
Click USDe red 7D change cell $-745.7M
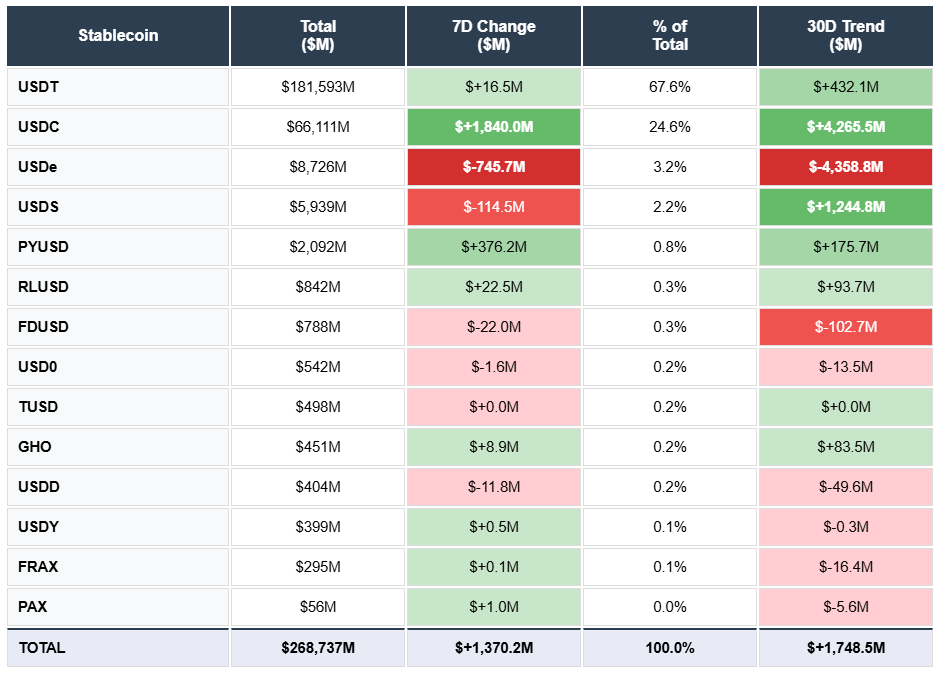(494, 167)
